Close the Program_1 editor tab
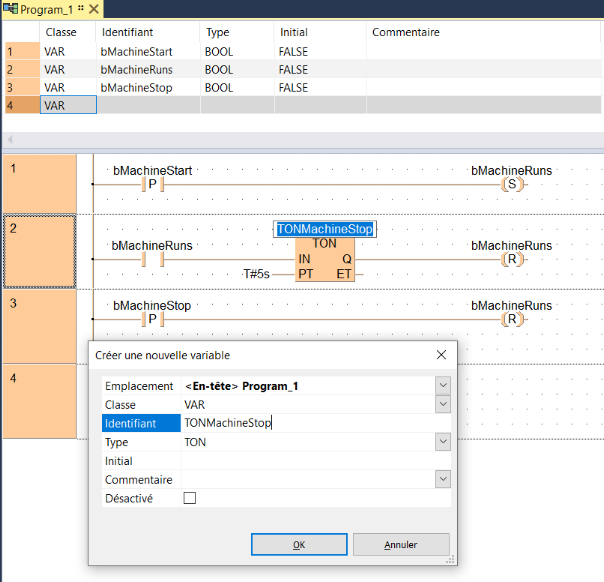 click(94, 9)
